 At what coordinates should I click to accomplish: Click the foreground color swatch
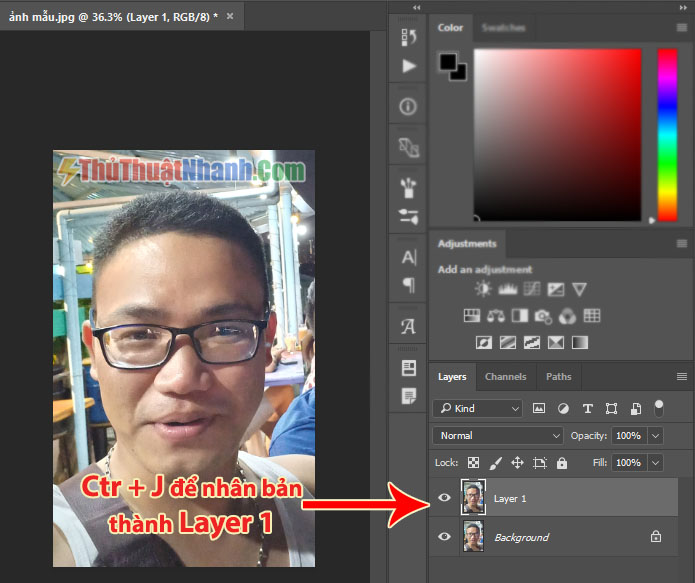point(448,62)
